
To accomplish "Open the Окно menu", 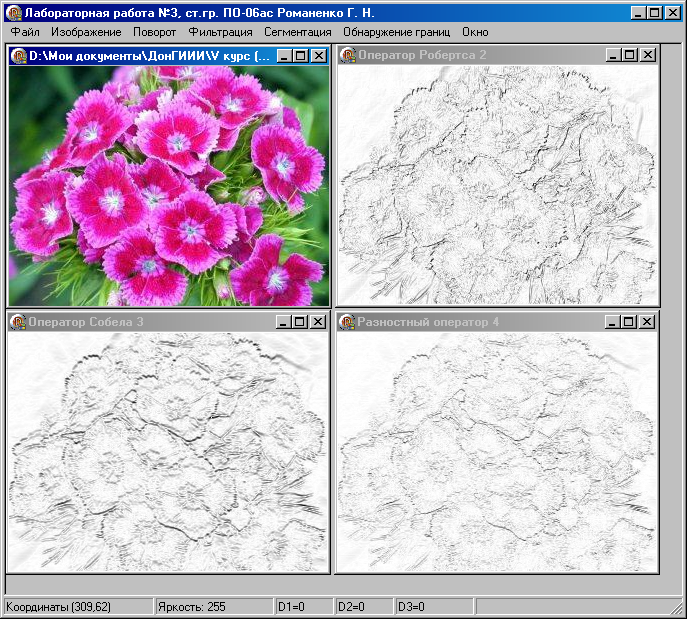I will point(475,32).
